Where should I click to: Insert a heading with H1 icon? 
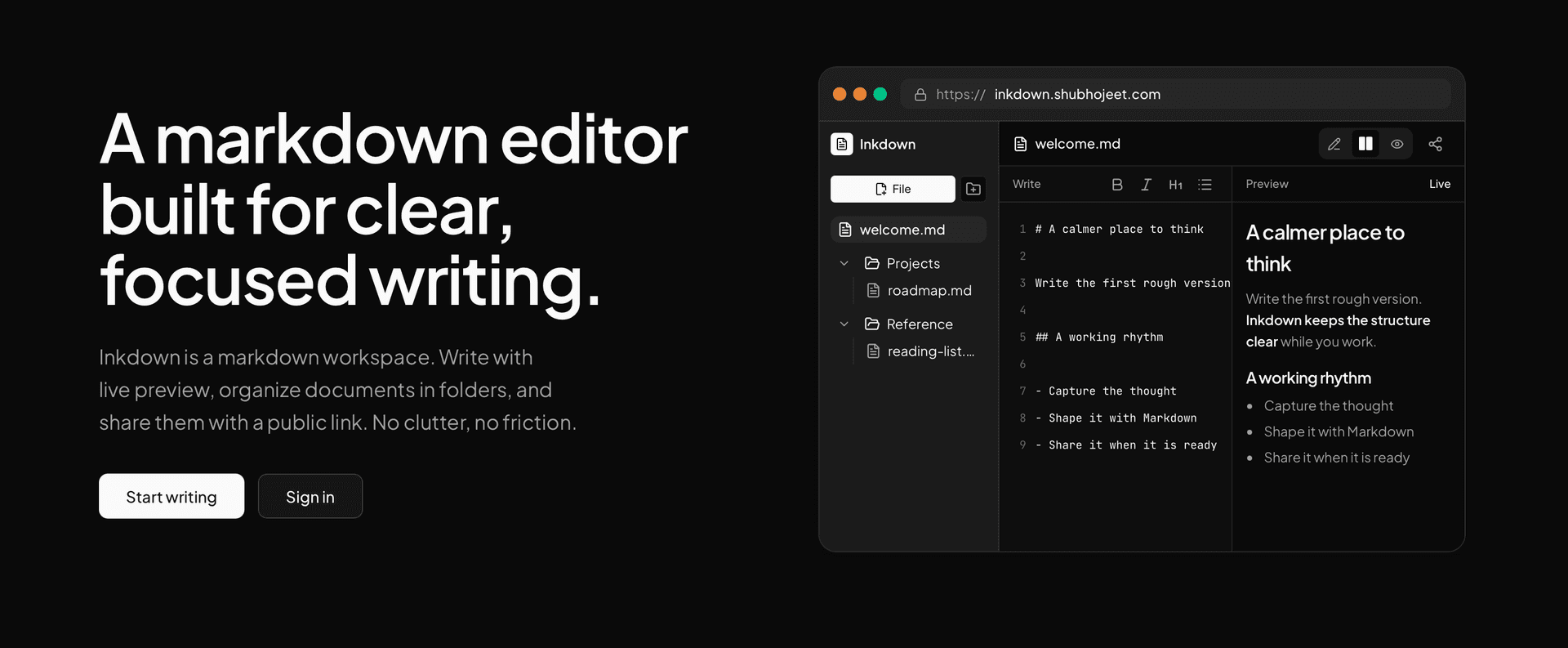1175,185
